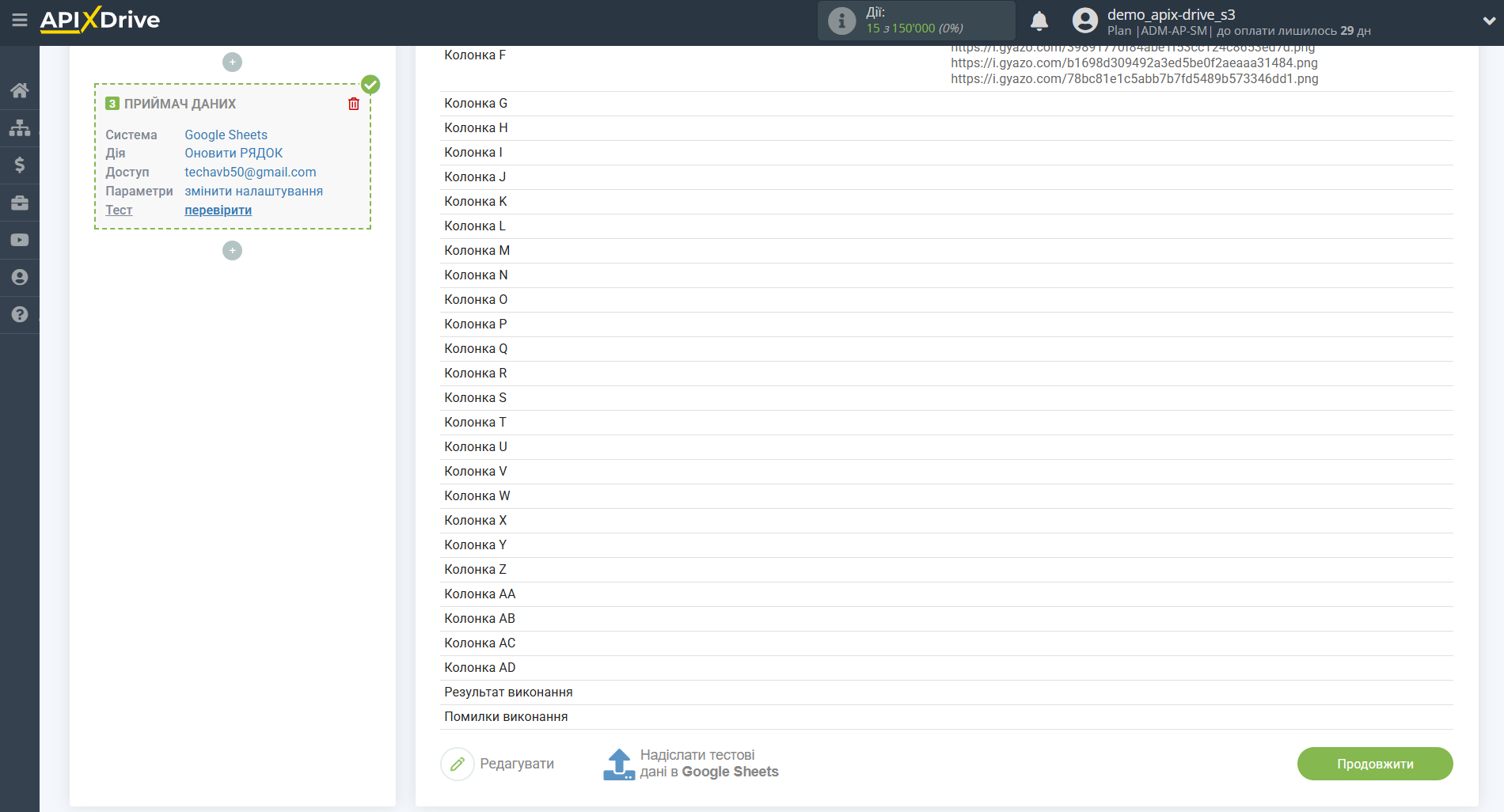Go to the home dashboard icon
The height and width of the screenshot is (812, 1504).
tap(20, 90)
